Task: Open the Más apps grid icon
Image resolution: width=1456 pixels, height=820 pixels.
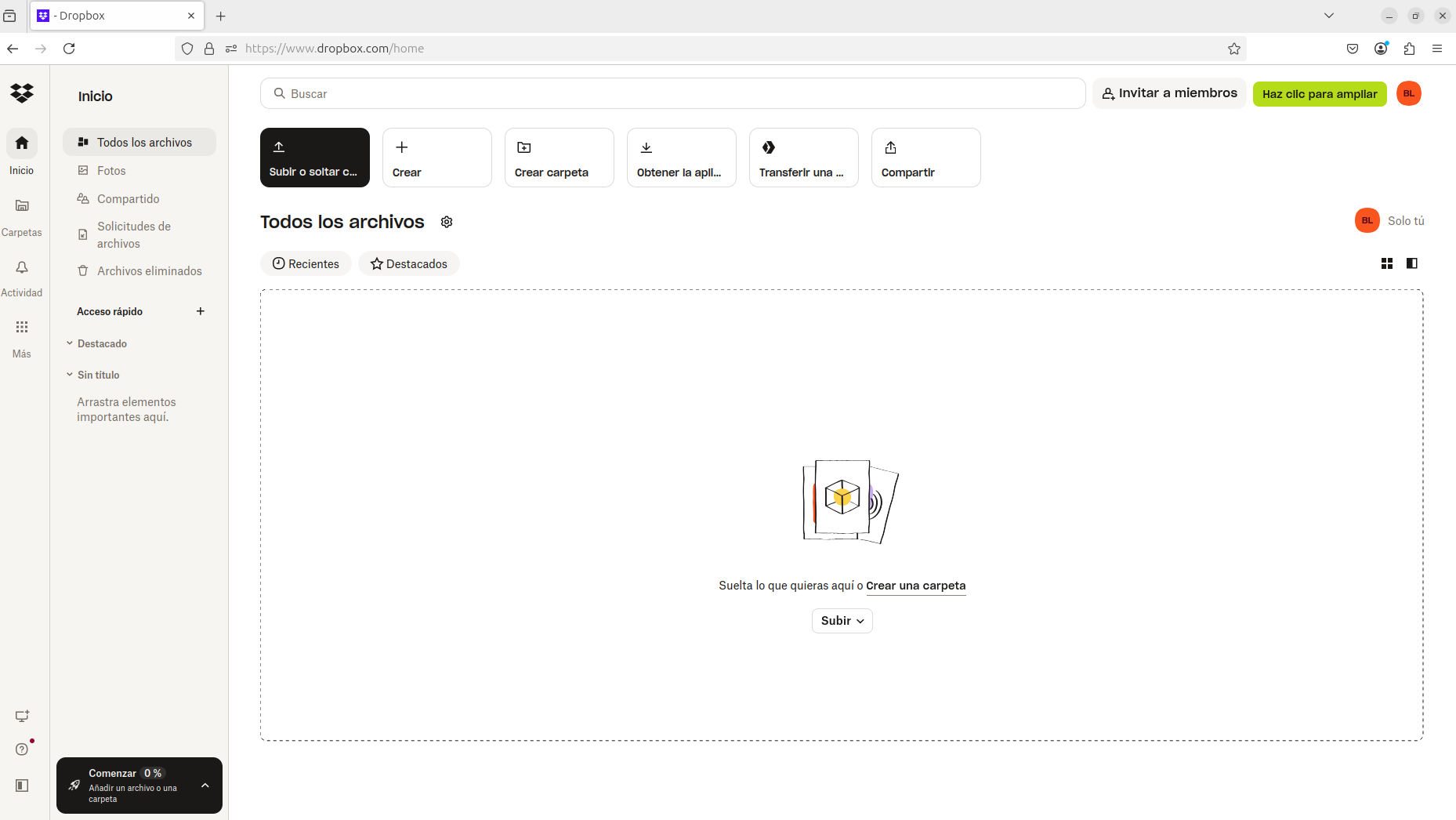Action: tap(22, 327)
